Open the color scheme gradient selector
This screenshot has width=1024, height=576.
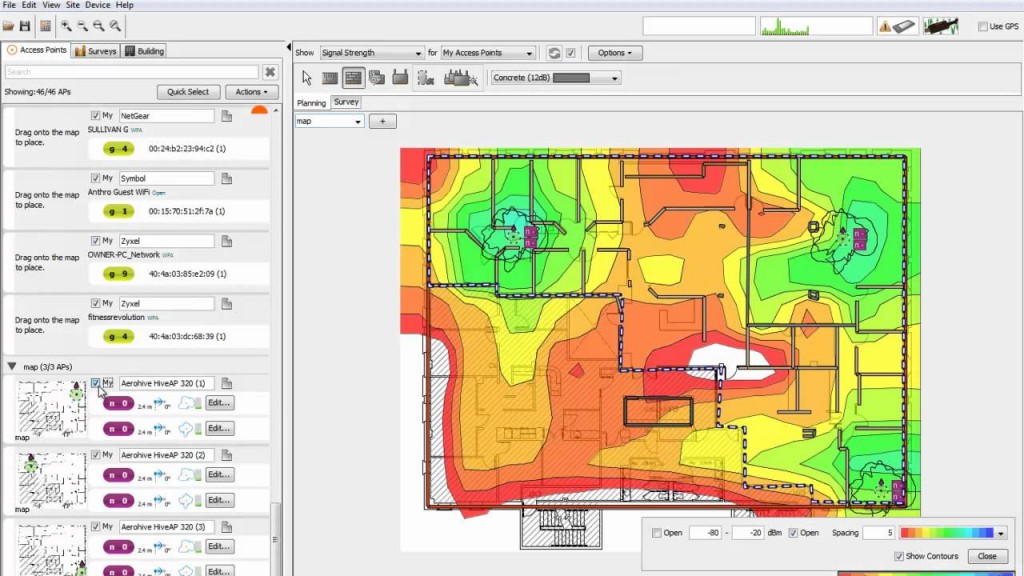[x=953, y=533]
